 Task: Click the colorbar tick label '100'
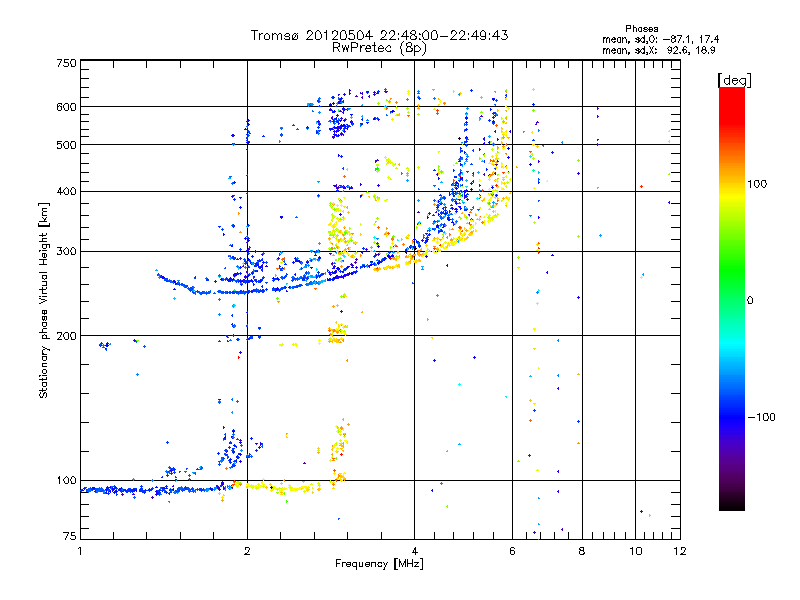757,184
